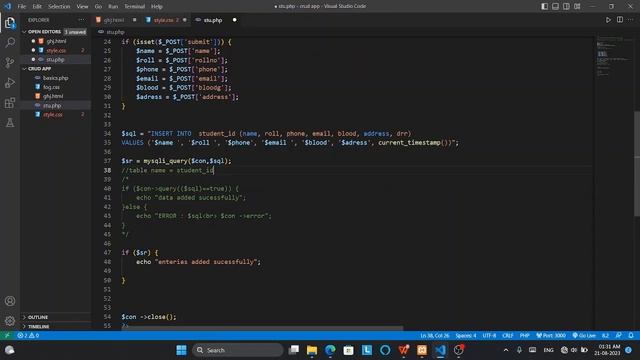Open the Run menu
Viewport: 640px width, 360px height.
[x=113, y=7]
